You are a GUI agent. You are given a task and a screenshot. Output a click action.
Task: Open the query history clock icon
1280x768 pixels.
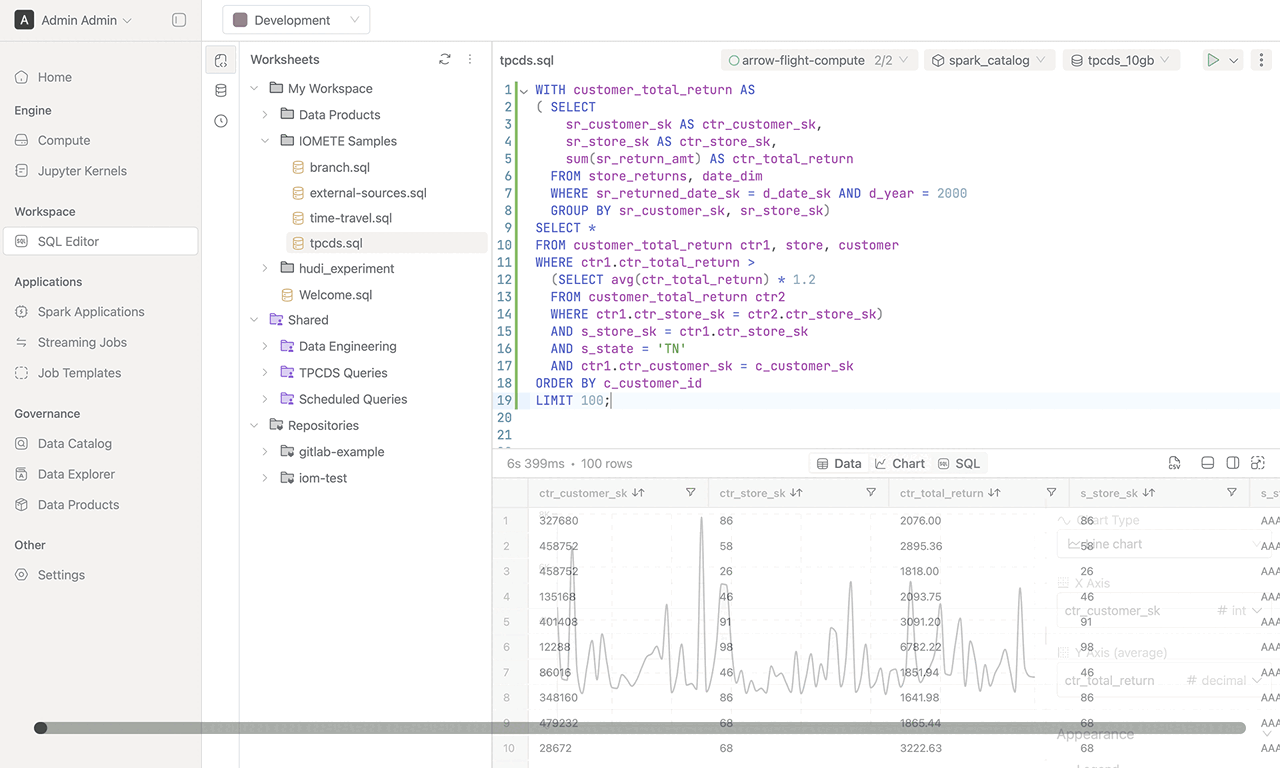click(221, 121)
